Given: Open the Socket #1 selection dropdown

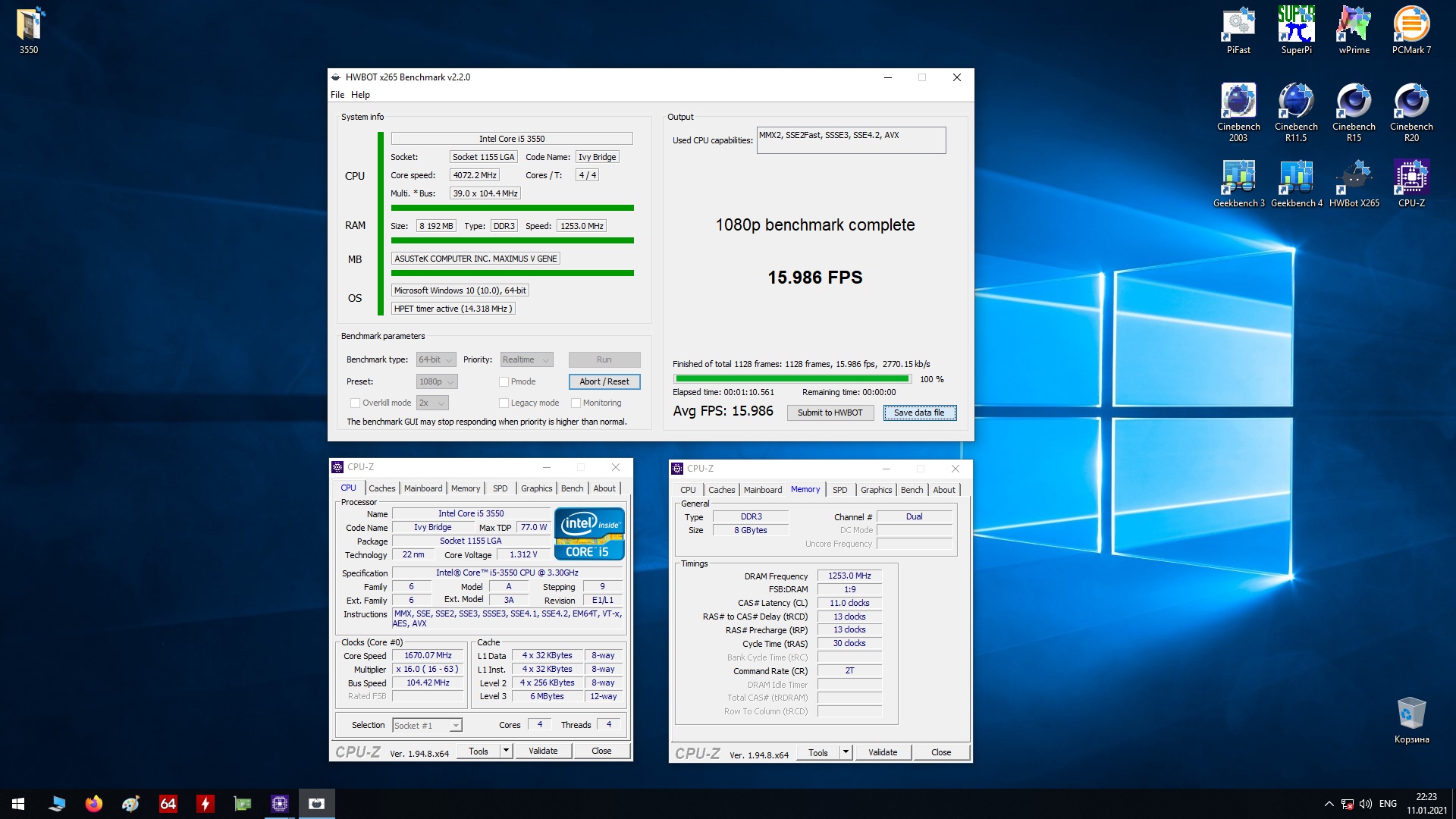Looking at the screenshot, I should 428,726.
